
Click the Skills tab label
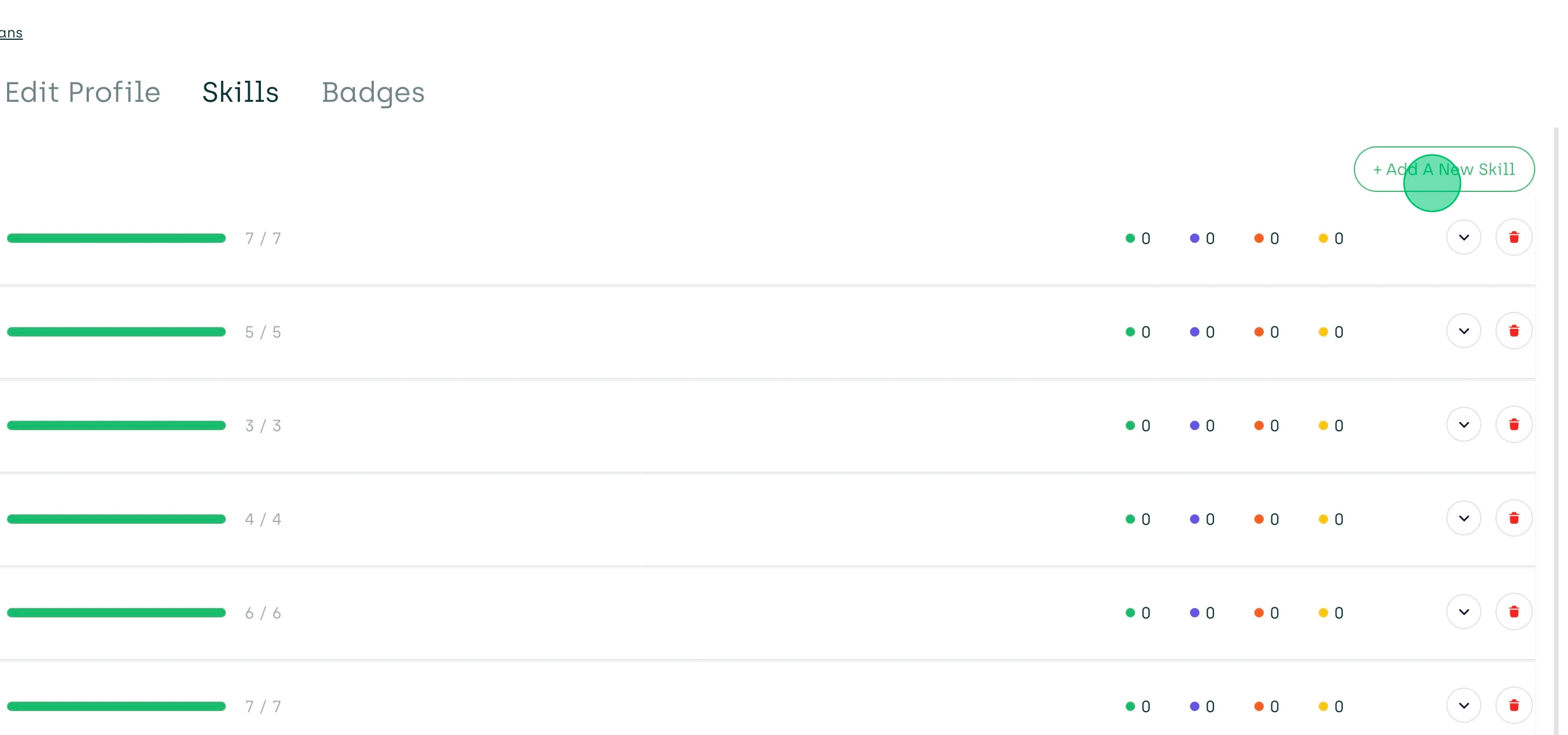(241, 91)
